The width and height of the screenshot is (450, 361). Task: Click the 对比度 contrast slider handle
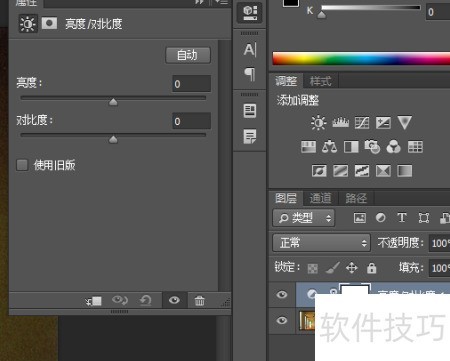pos(113,139)
